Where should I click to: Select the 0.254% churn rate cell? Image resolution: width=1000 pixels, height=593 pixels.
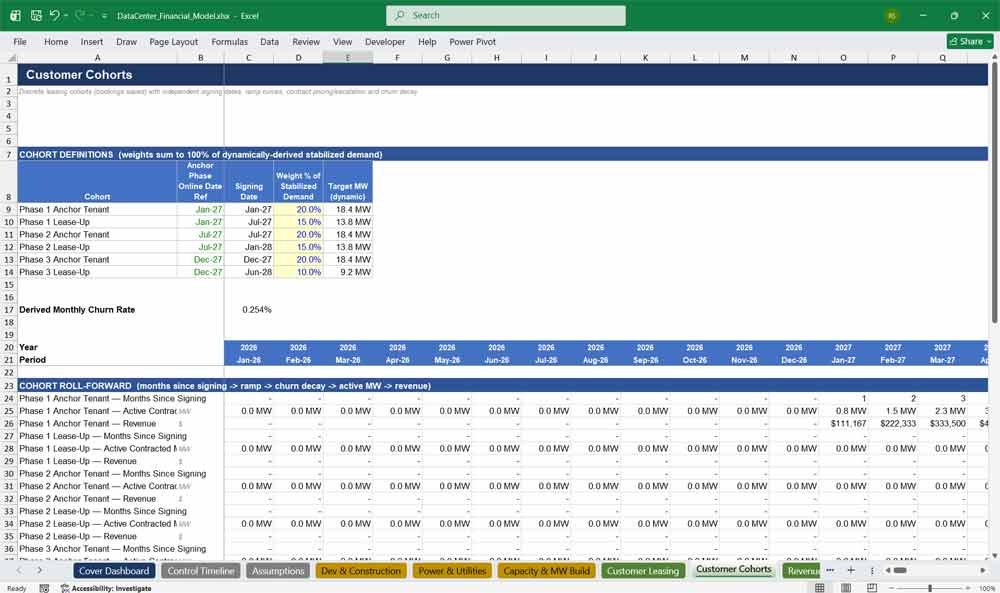pos(249,310)
